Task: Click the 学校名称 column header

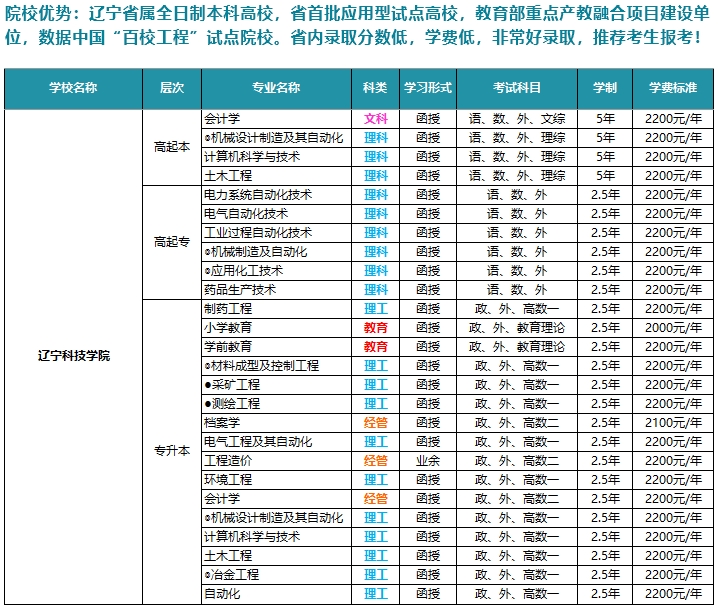Action: click(73, 88)
